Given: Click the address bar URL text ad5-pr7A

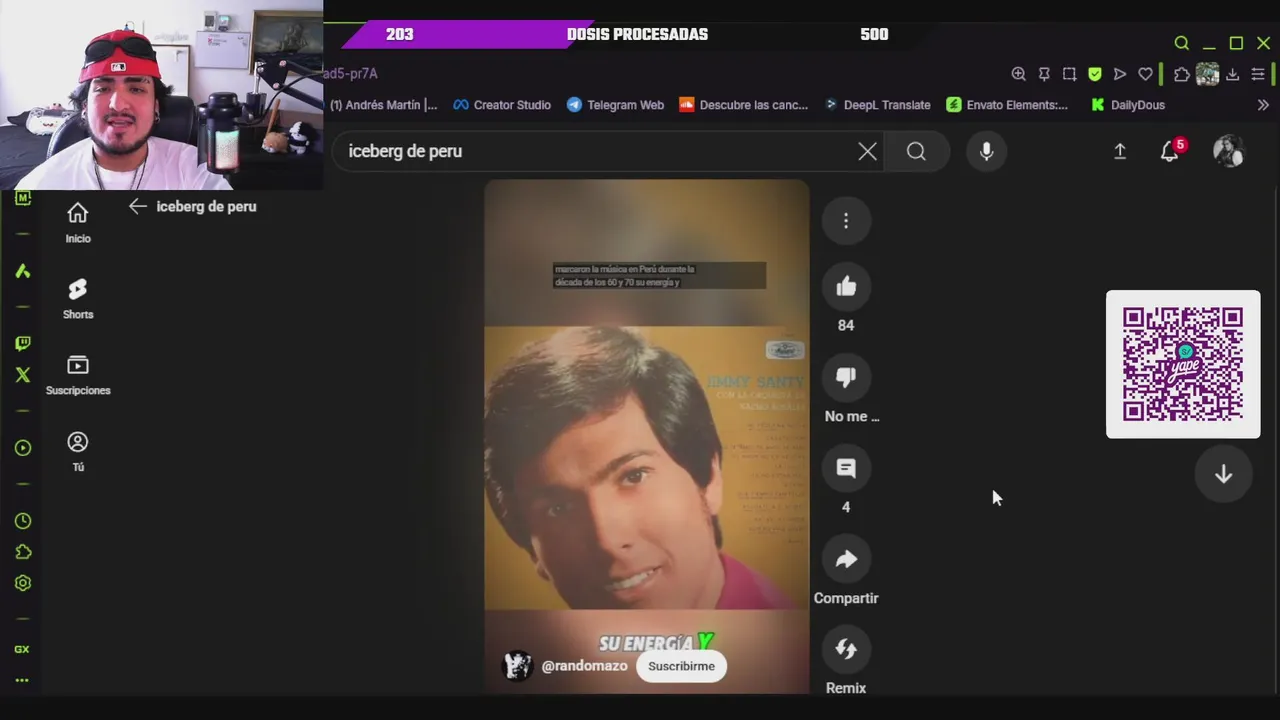Looking at the screenshot, I should pyautogui.click(x=350, y=74).
